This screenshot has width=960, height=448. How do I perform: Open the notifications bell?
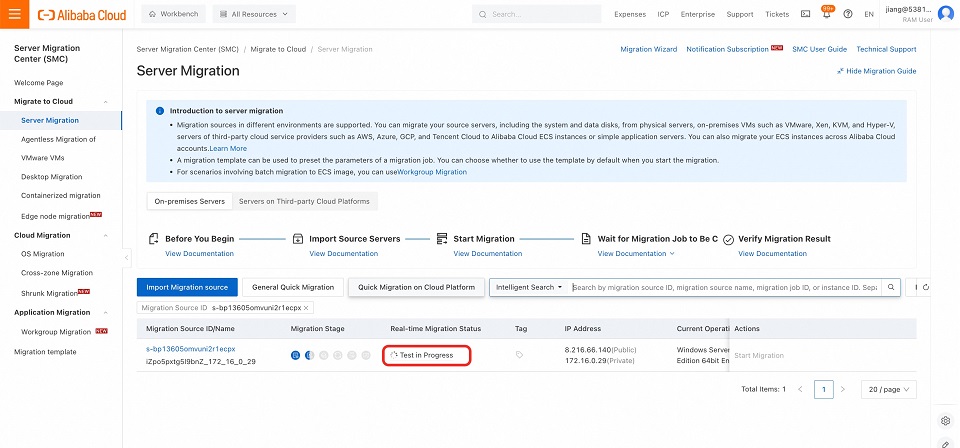(x=827, y=15)
